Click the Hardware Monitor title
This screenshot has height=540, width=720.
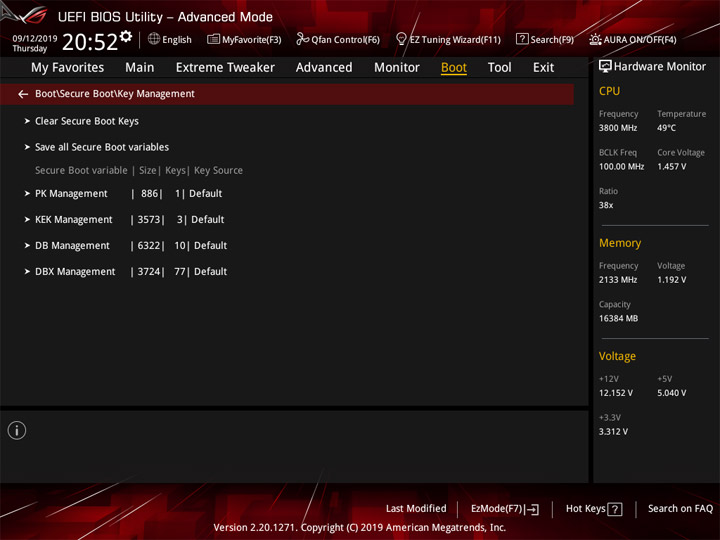(x=660, y=67)
